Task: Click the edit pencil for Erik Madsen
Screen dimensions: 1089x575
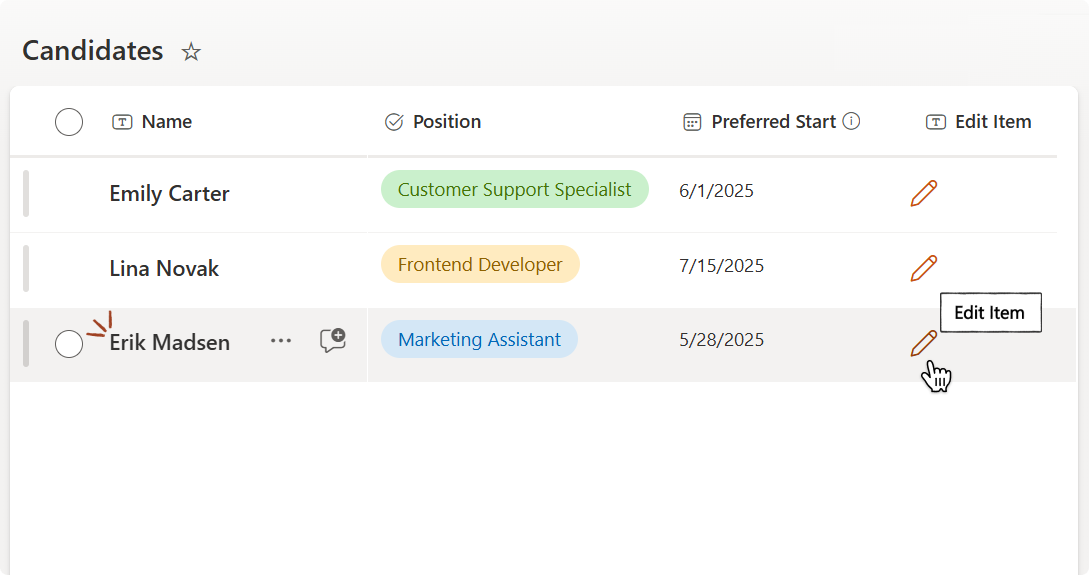Action: (924, 344)
